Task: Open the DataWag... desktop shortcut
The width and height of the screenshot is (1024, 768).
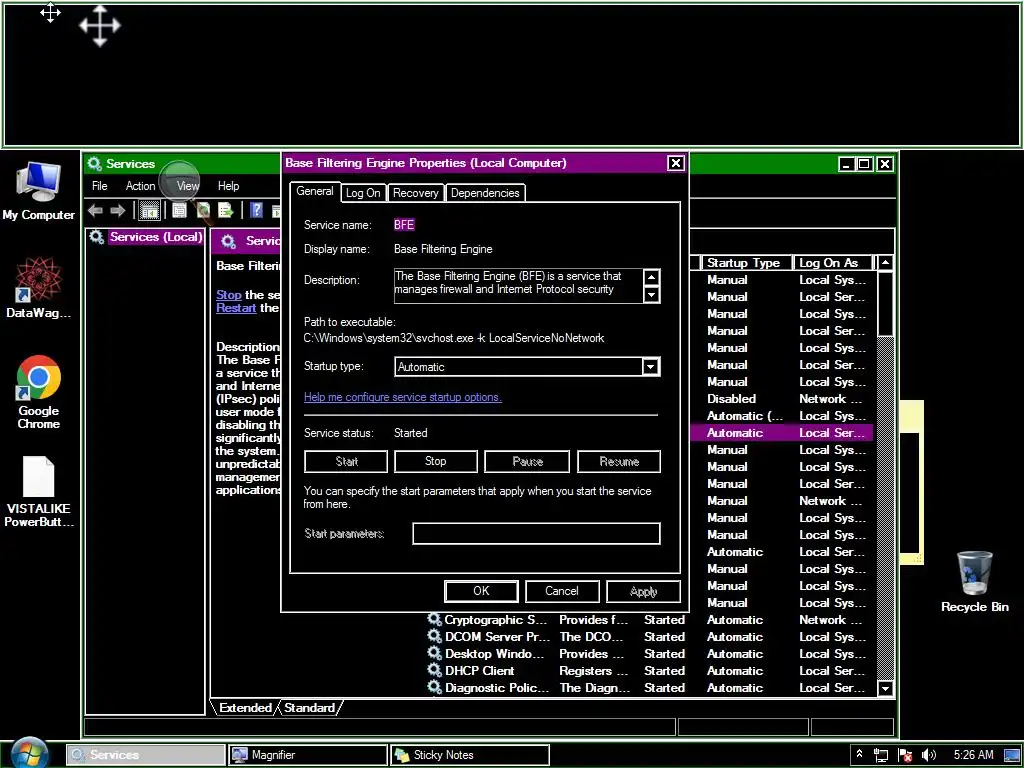Action: pyautogui.click(x=39, y=287)
